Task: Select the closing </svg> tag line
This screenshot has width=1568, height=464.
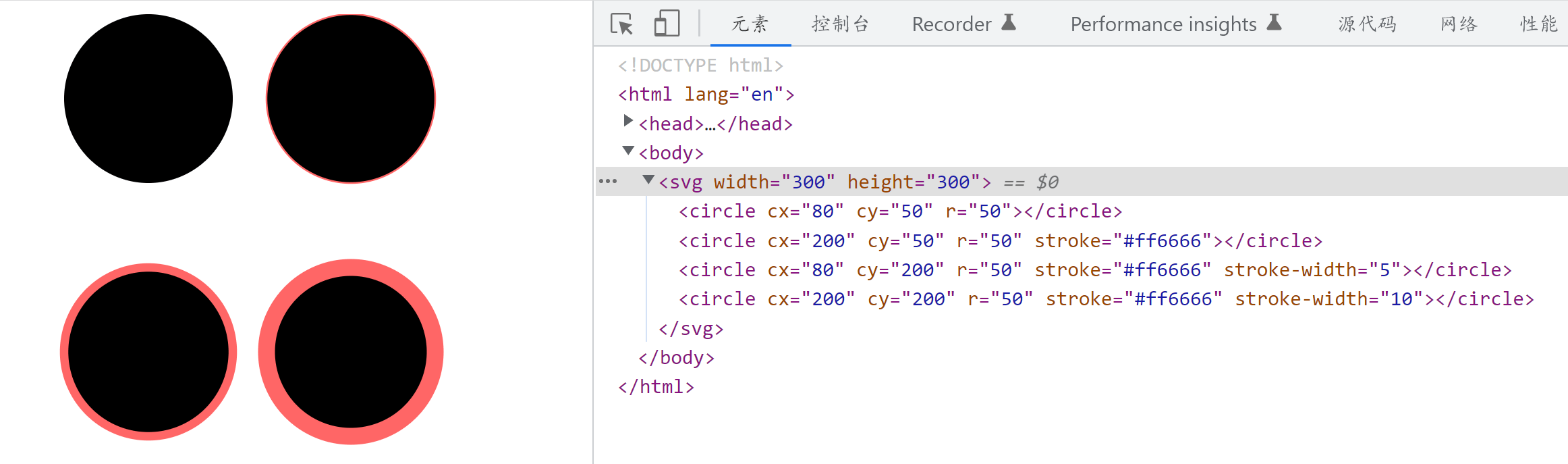Action: 691,329
